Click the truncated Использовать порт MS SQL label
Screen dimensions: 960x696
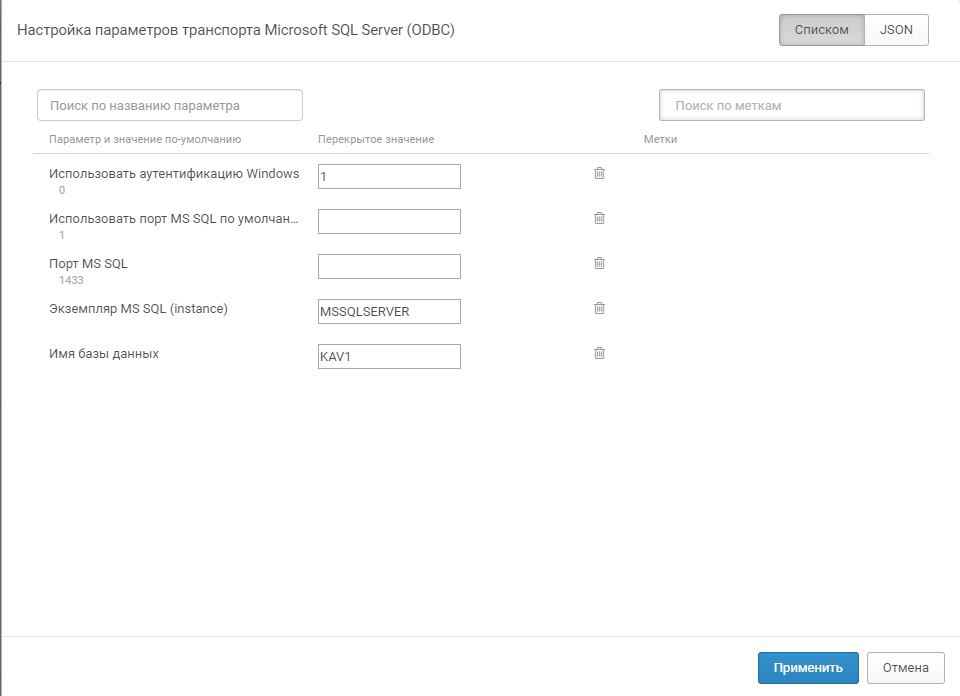tap(174, 219)
